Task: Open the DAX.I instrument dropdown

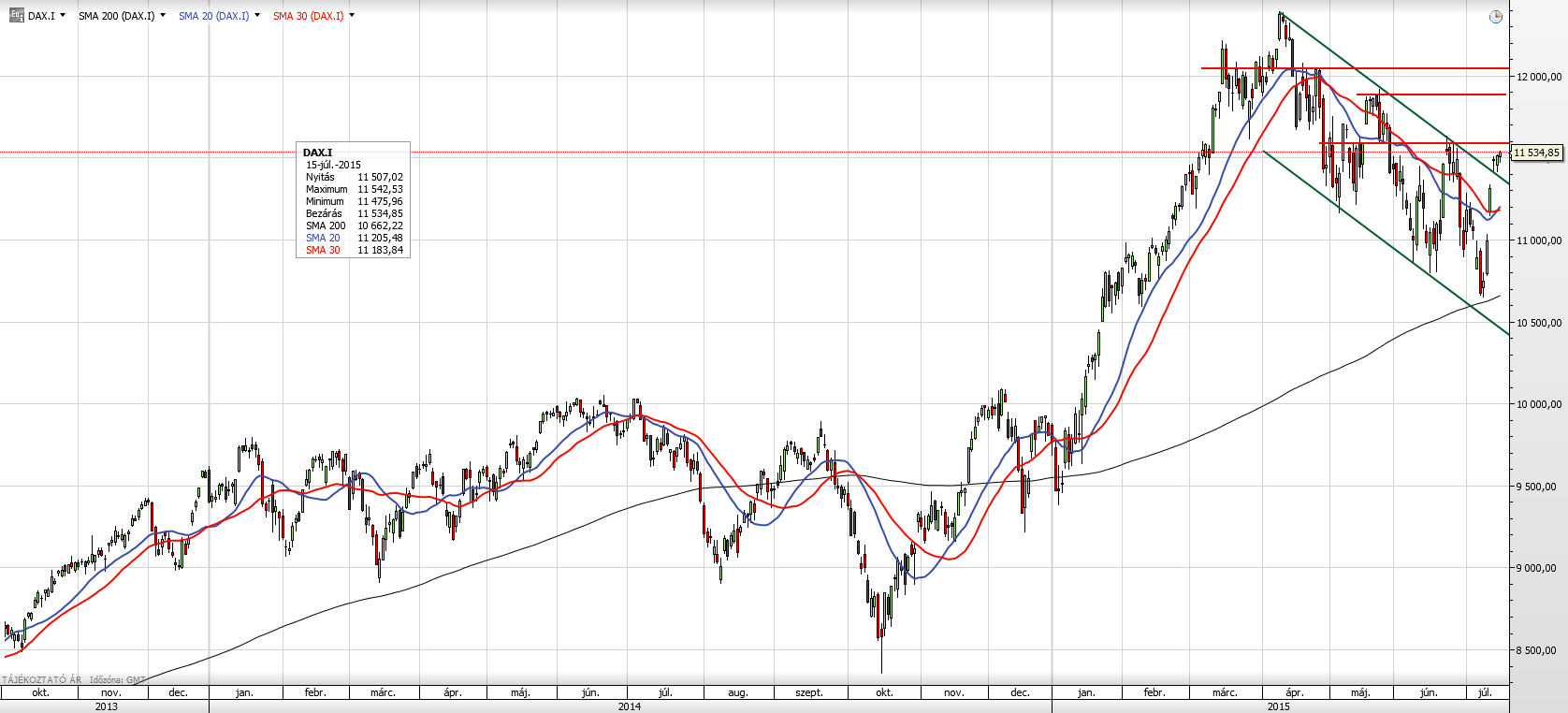Action: [63, 16]
